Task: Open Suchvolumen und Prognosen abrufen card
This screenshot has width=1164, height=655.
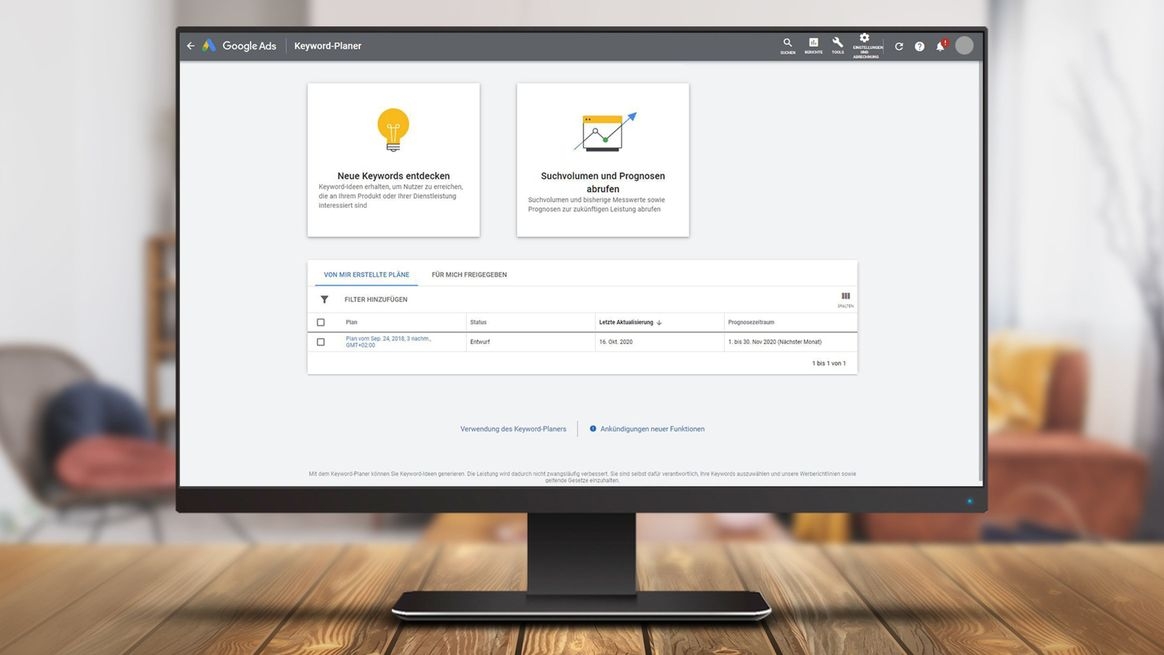Action: point(603,160)
